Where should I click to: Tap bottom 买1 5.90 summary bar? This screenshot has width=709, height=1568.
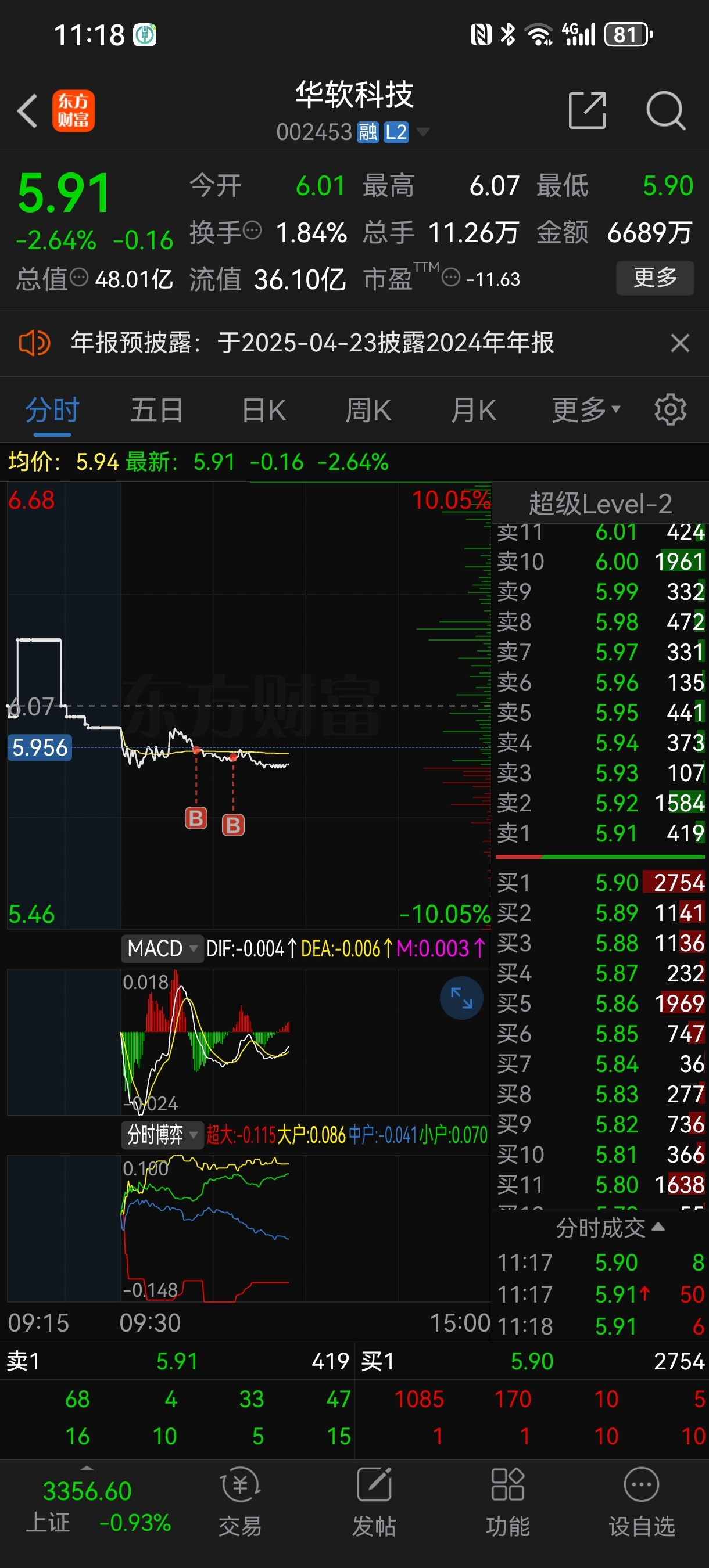(532, 1361)
